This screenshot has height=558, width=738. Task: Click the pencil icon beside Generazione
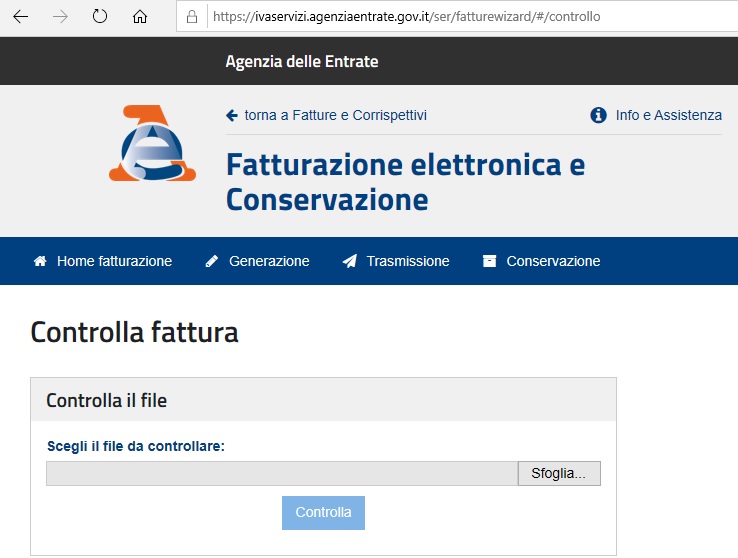coord(212,261)
